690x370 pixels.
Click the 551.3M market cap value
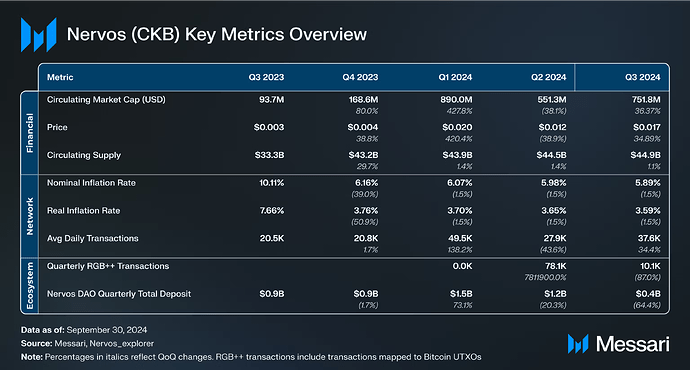click(x=551, y=100)
